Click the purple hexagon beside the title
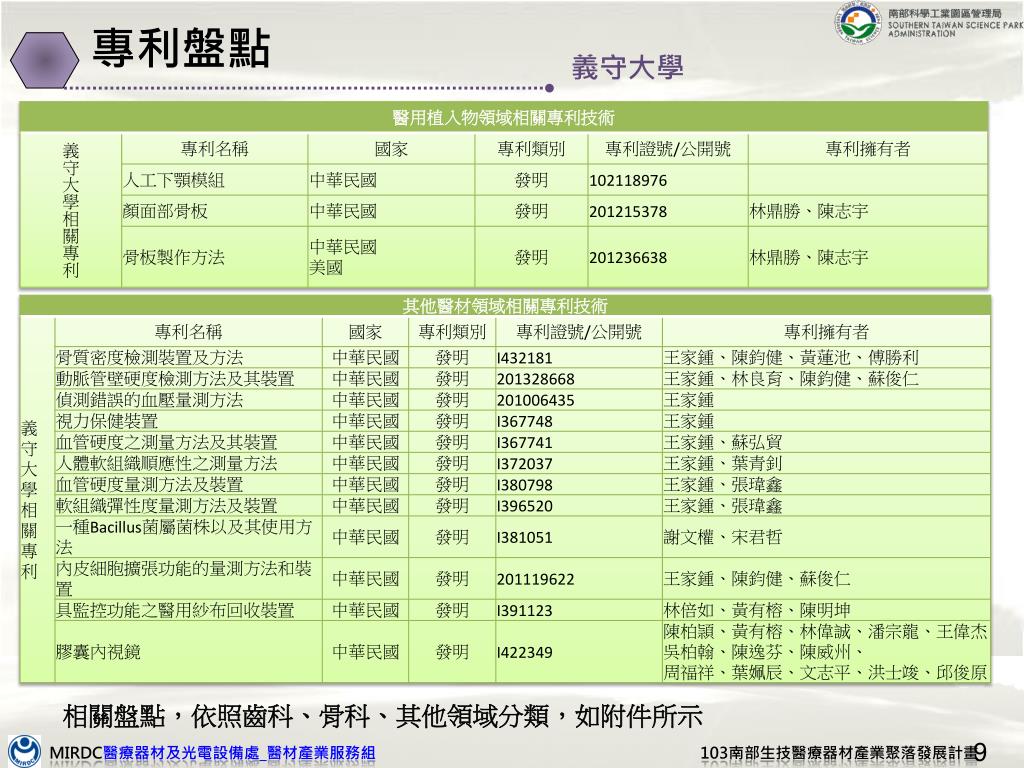This screenshot has height=768, width=1024. click(x=44, y=60)
